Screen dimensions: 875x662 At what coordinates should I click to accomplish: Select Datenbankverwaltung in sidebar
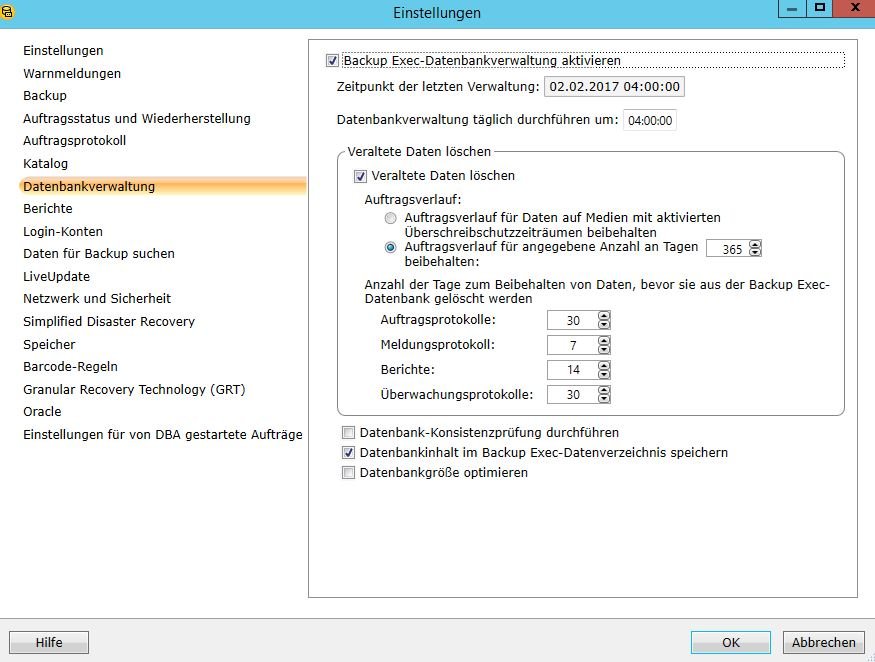pos(162,186)
